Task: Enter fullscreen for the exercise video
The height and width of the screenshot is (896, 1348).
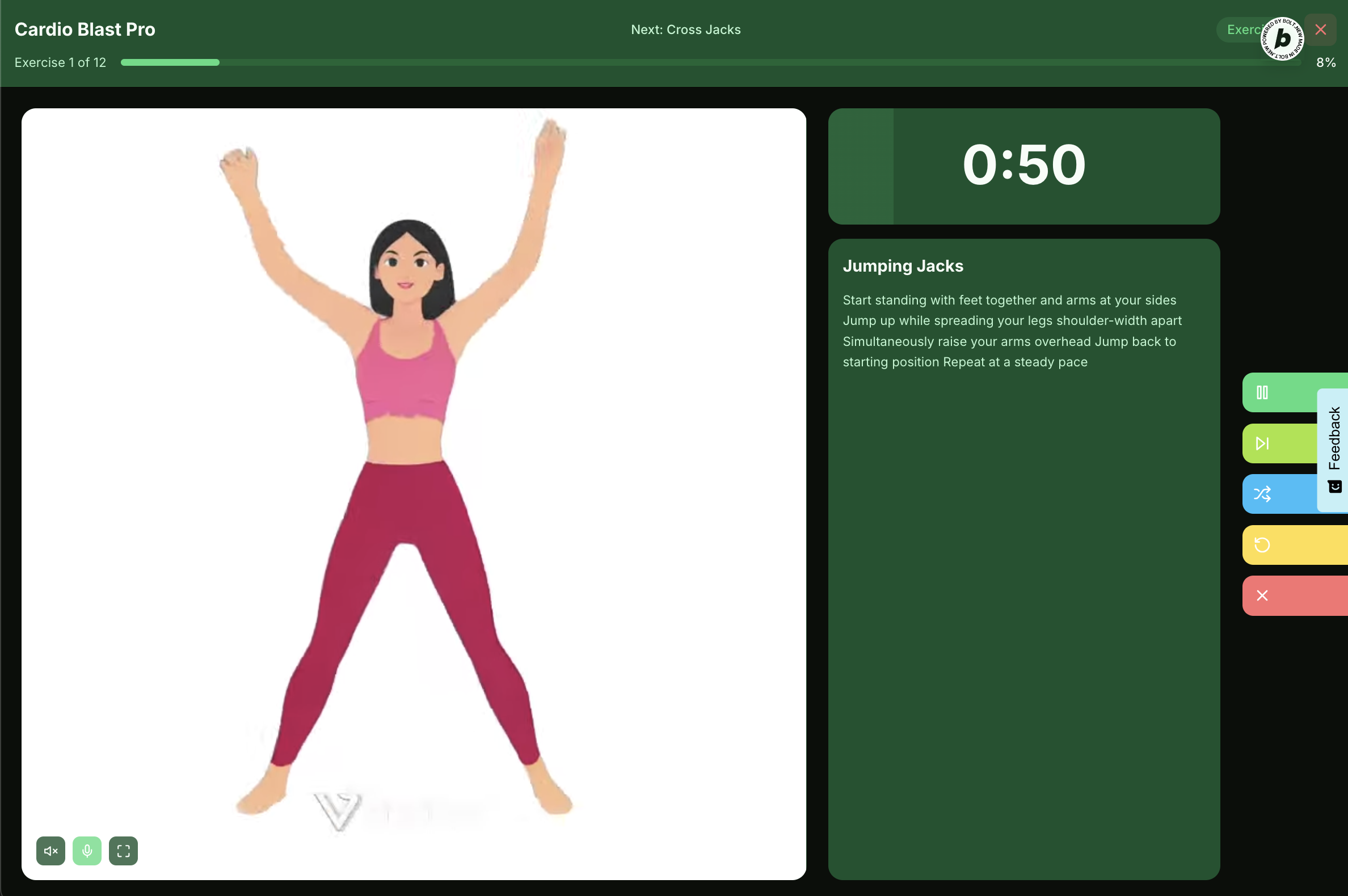Action: tap(124, 851)
